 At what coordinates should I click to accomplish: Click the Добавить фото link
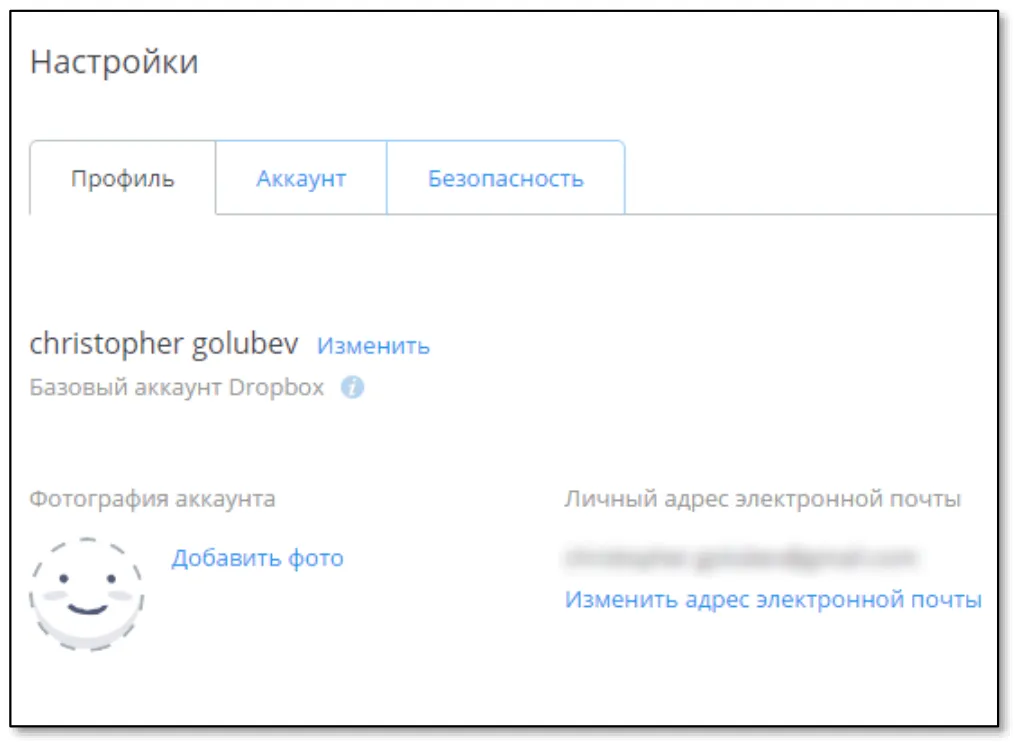tap(257, 558)
